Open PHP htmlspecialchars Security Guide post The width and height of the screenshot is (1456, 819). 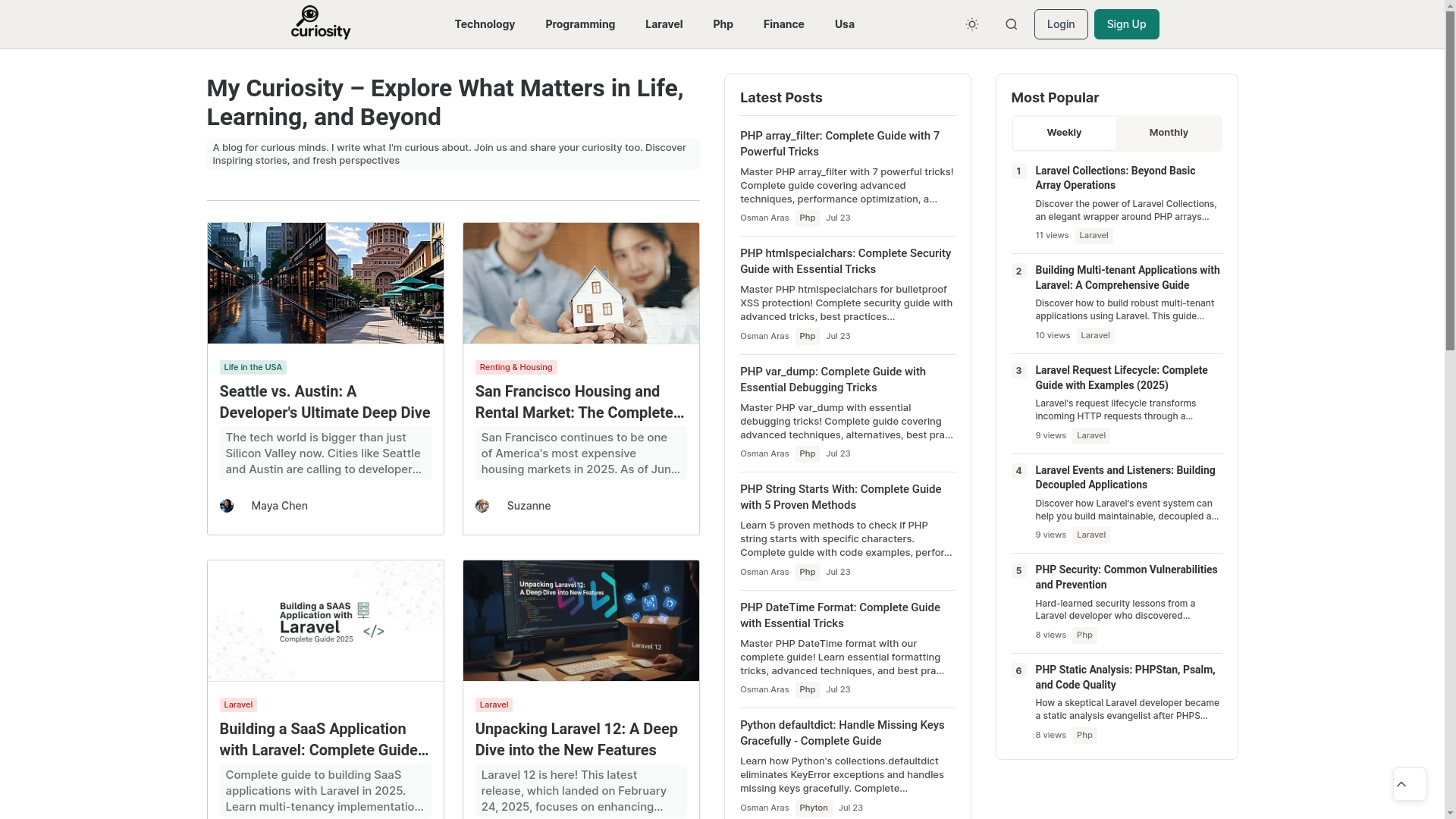[x=845, y=261]
